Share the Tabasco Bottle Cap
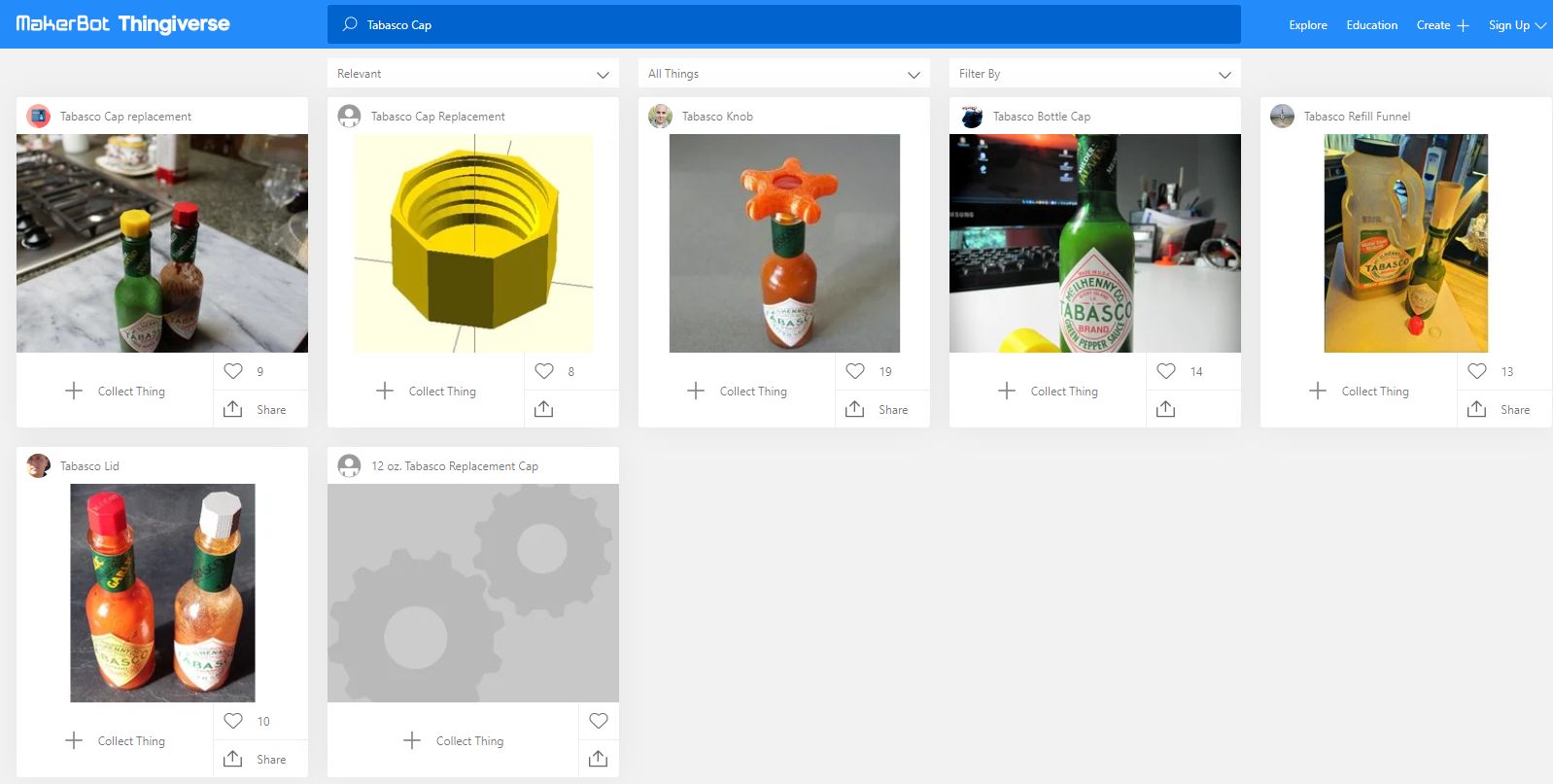The height and width of the screenshot is (784, 1553). (x=1166, y=409)
